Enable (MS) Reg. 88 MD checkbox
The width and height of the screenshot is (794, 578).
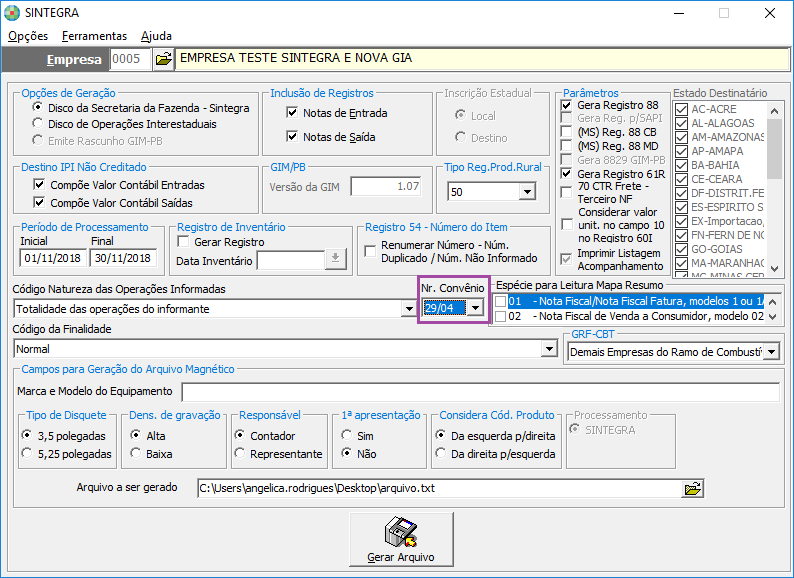point(567,146)
